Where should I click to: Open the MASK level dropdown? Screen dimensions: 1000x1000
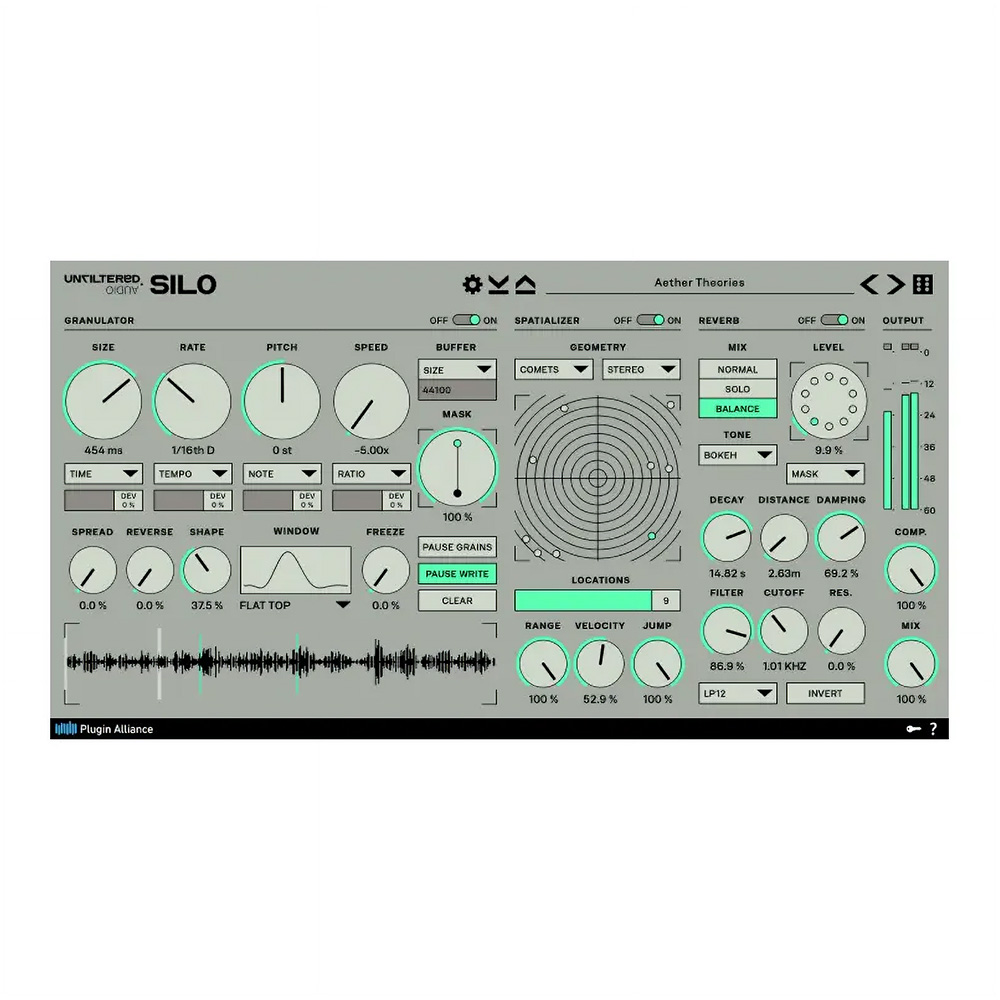(x=825, y=474)
